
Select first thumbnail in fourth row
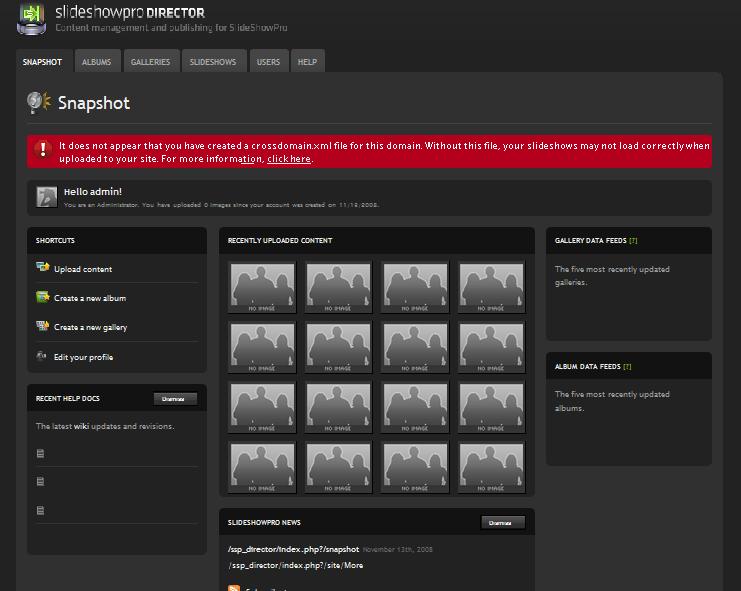(x=262, y=467)
